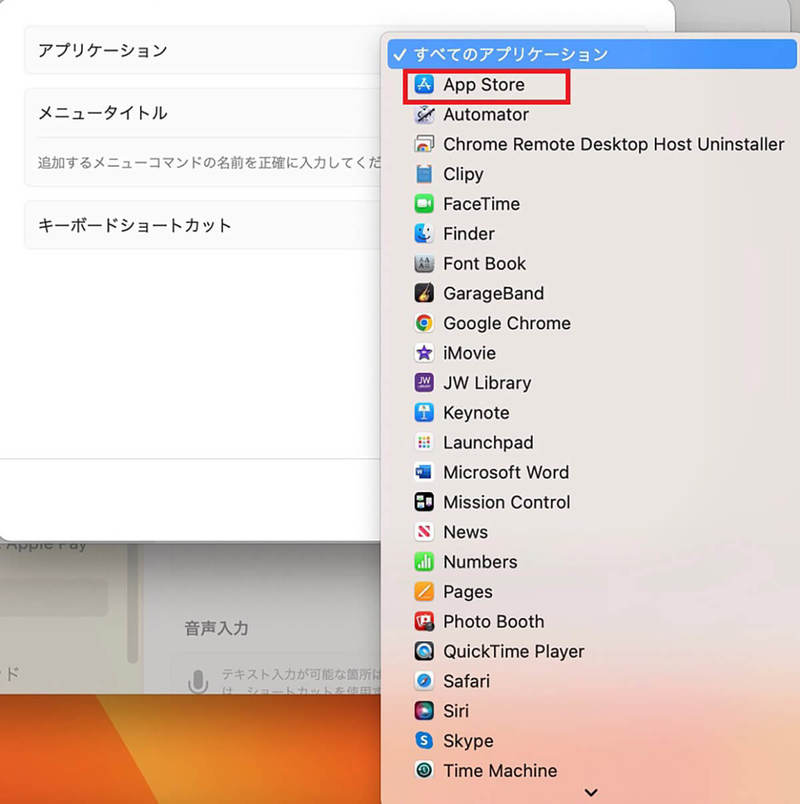800x804 pixels.
Task: Select FaceTime in the dropdown list
Action: (592, 204)
